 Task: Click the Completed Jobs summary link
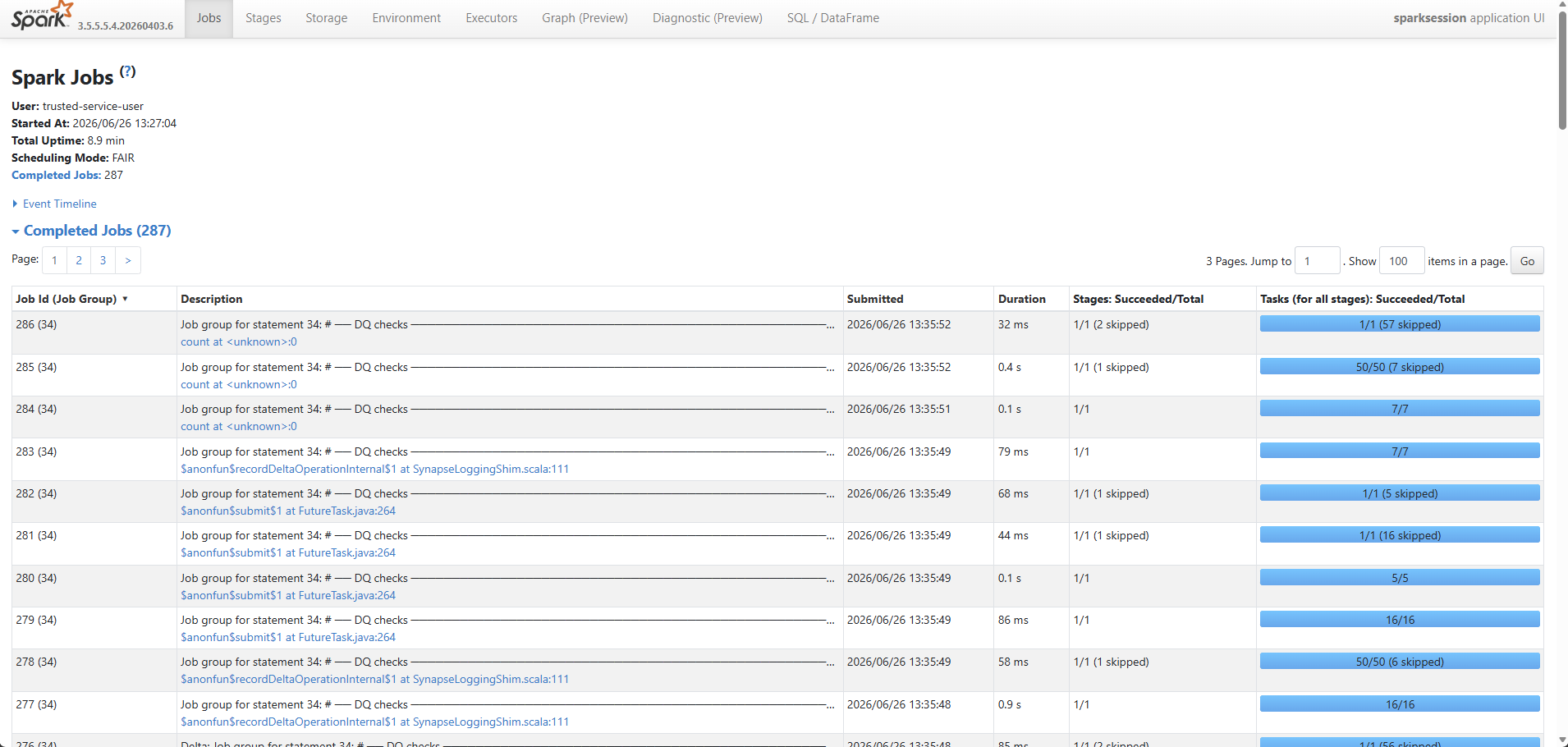pos(57,175)
